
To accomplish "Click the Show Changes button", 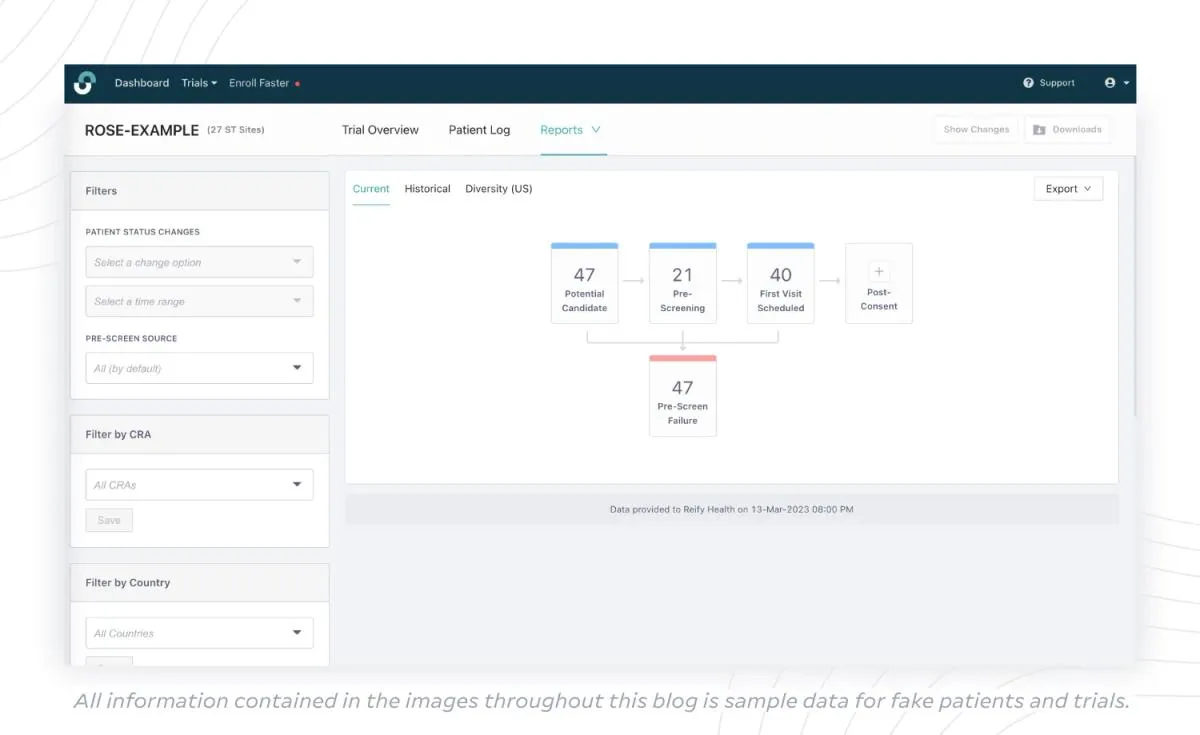I will tap(975, 129).
